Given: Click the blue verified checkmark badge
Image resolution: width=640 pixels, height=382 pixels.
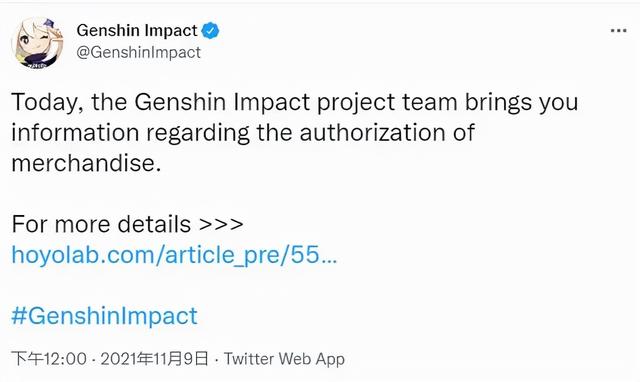Looking at the screenshot, I should pyautogui.click(x=210, y=31).
